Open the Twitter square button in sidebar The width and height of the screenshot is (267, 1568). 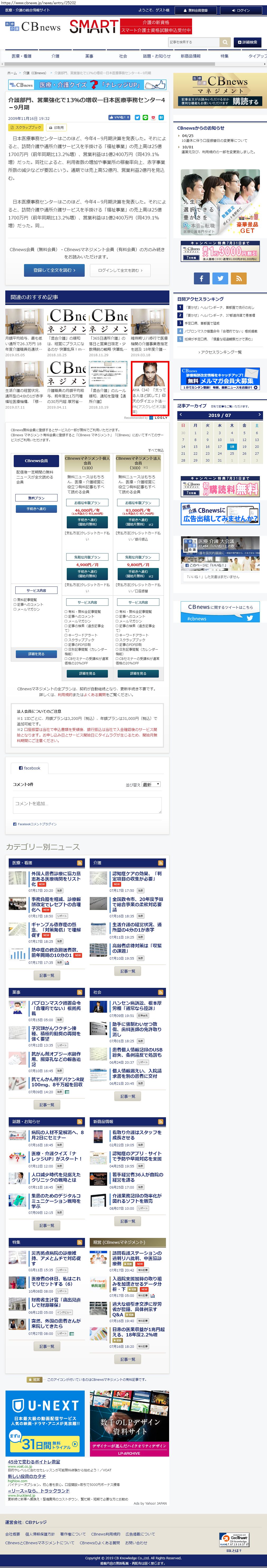220,278
